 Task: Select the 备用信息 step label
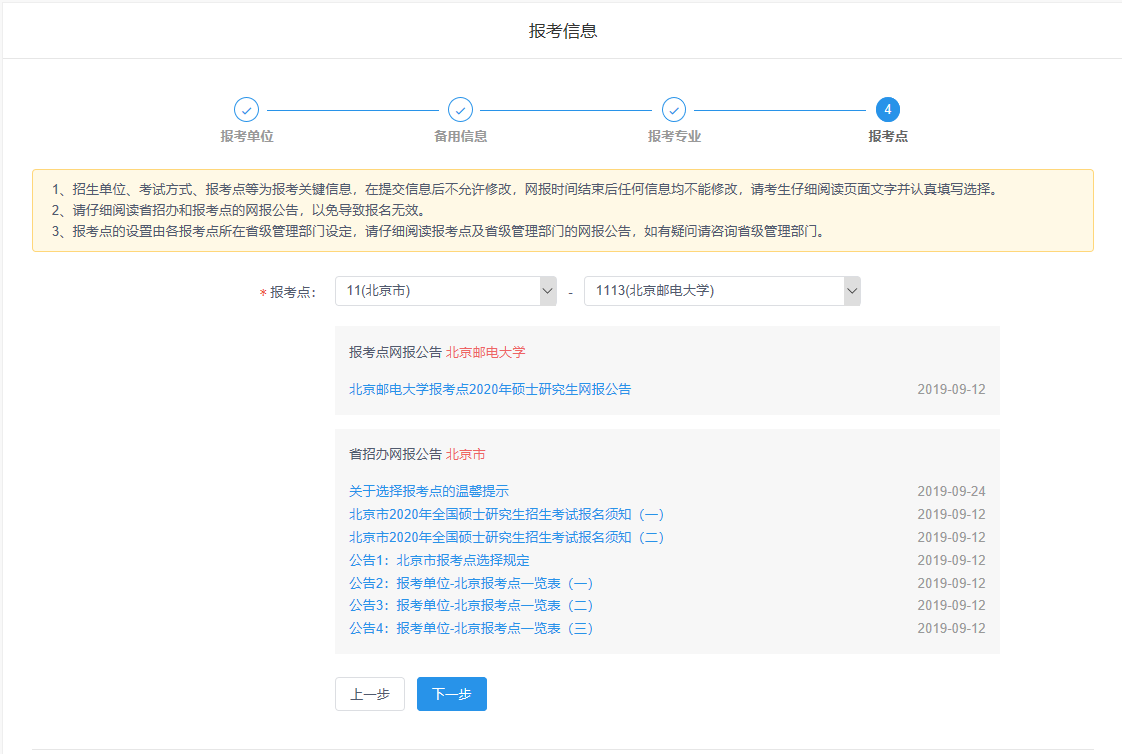click(460, 136)
